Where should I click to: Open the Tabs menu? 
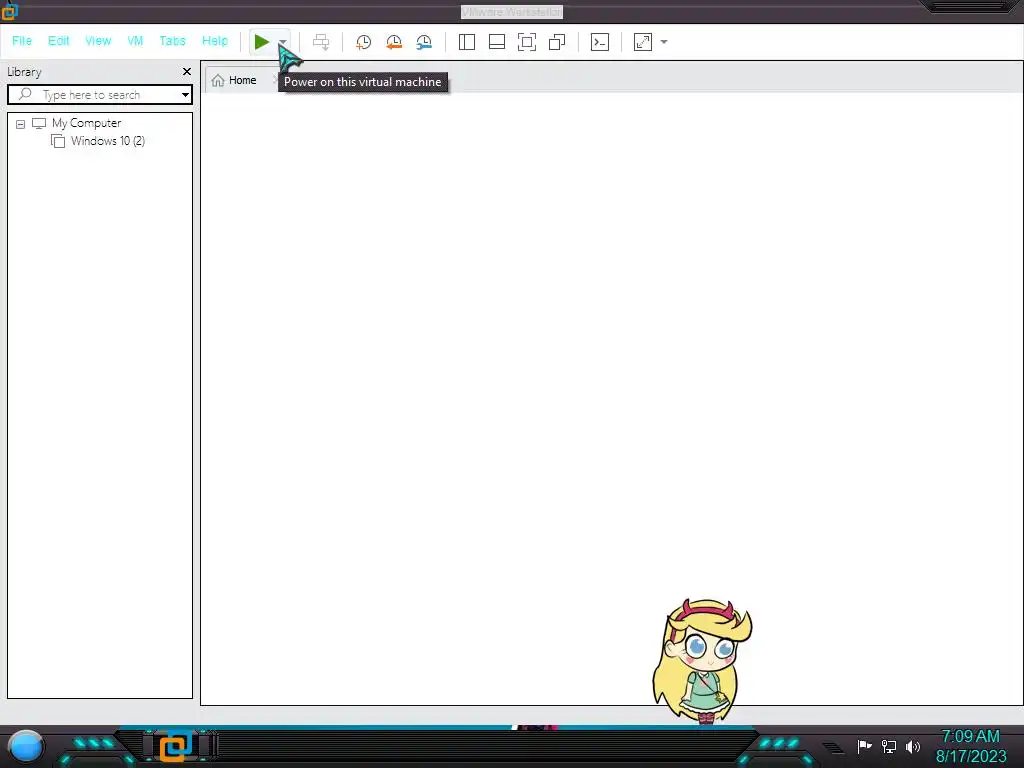[172, 40]
